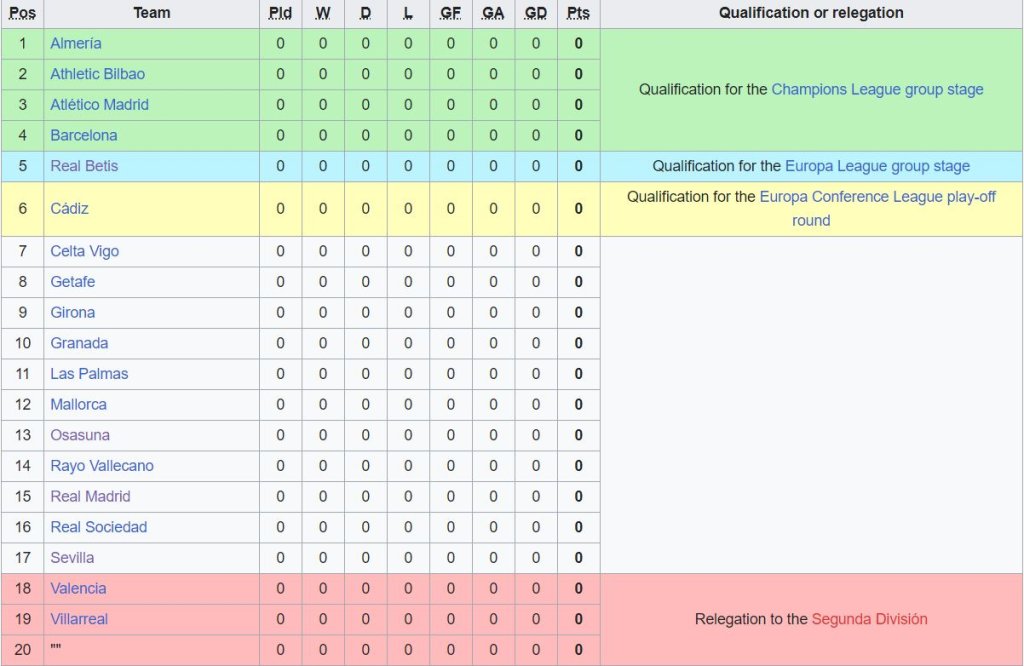Click the Pts column header abbreviation

[x=578, y=13]
